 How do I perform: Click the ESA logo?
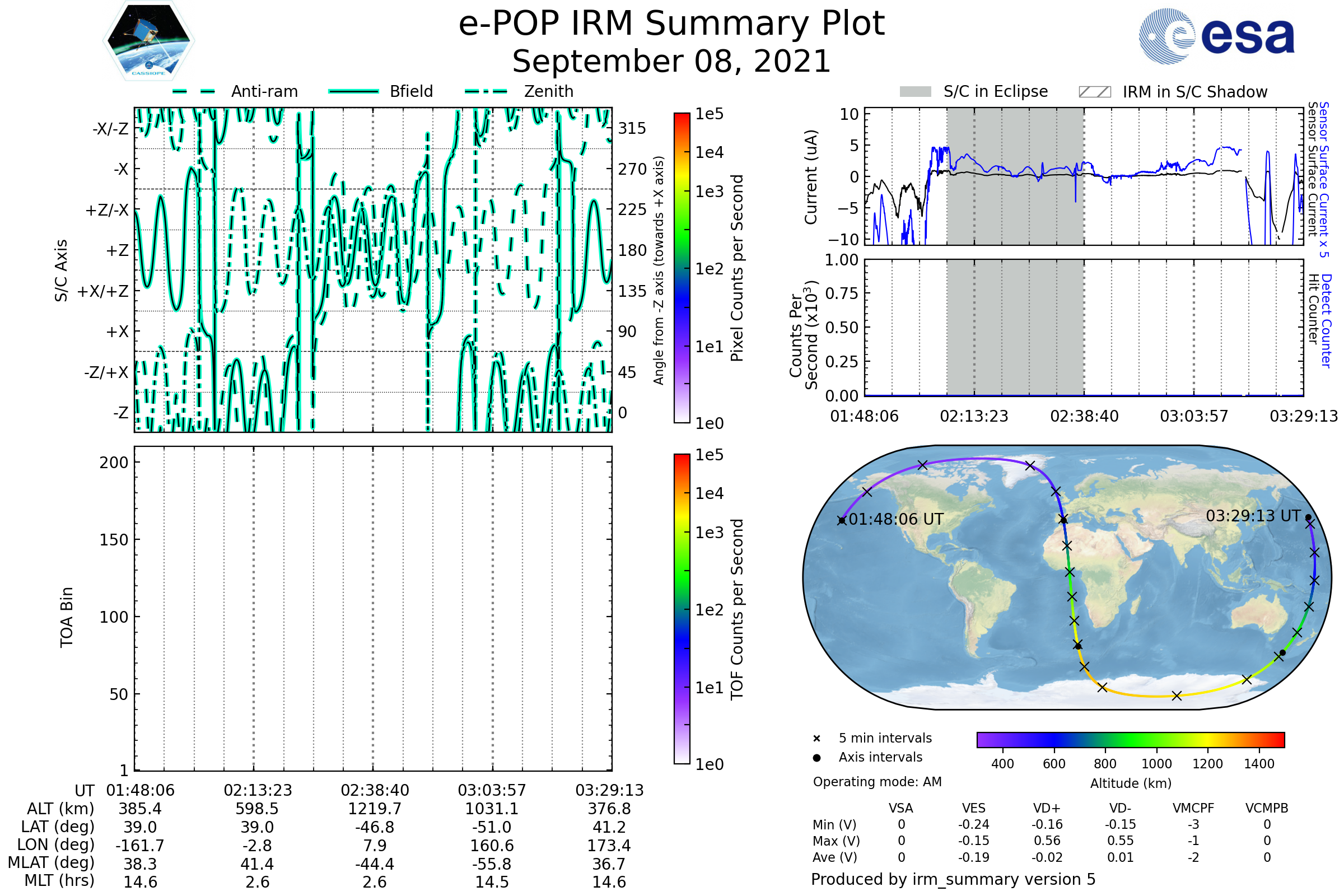(1216, 36)
